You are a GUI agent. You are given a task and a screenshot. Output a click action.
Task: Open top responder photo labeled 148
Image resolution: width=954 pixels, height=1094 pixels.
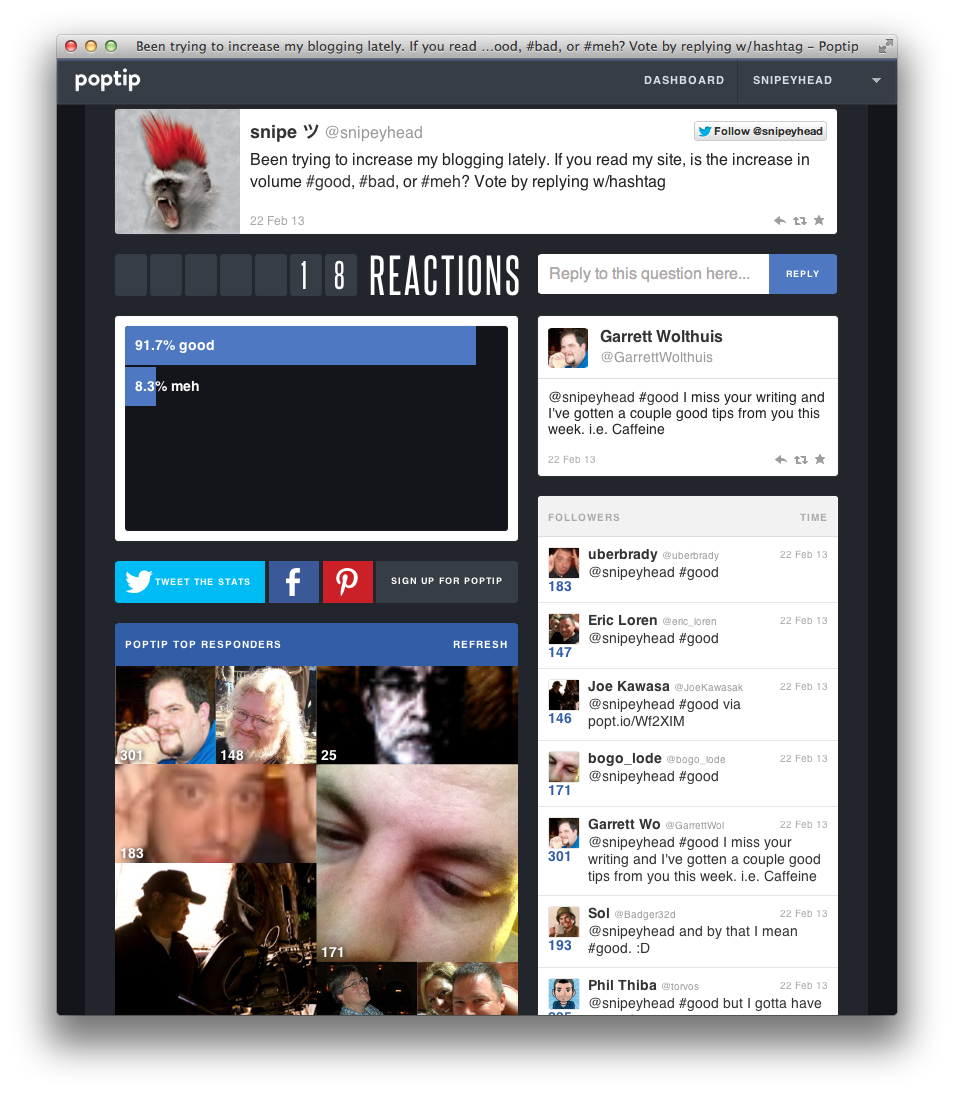tap(266, 715)
